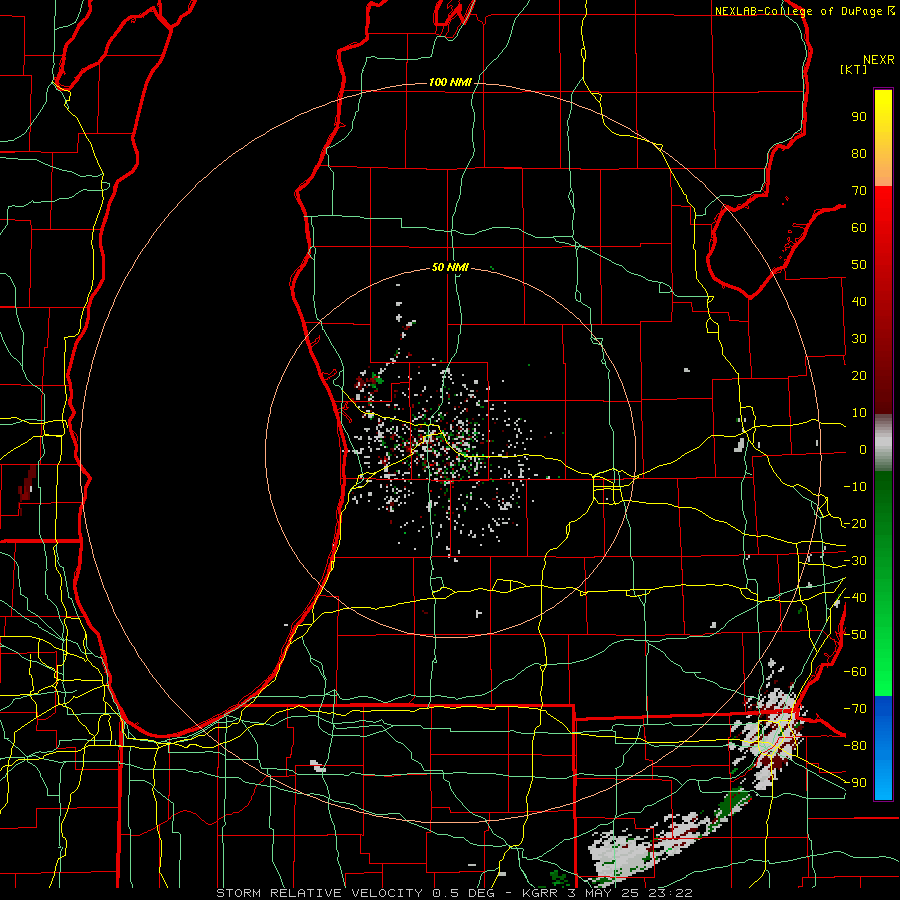The image size is (900, 900).
Task: Click the NEXR label above the color bar
Action: (879, 60)
